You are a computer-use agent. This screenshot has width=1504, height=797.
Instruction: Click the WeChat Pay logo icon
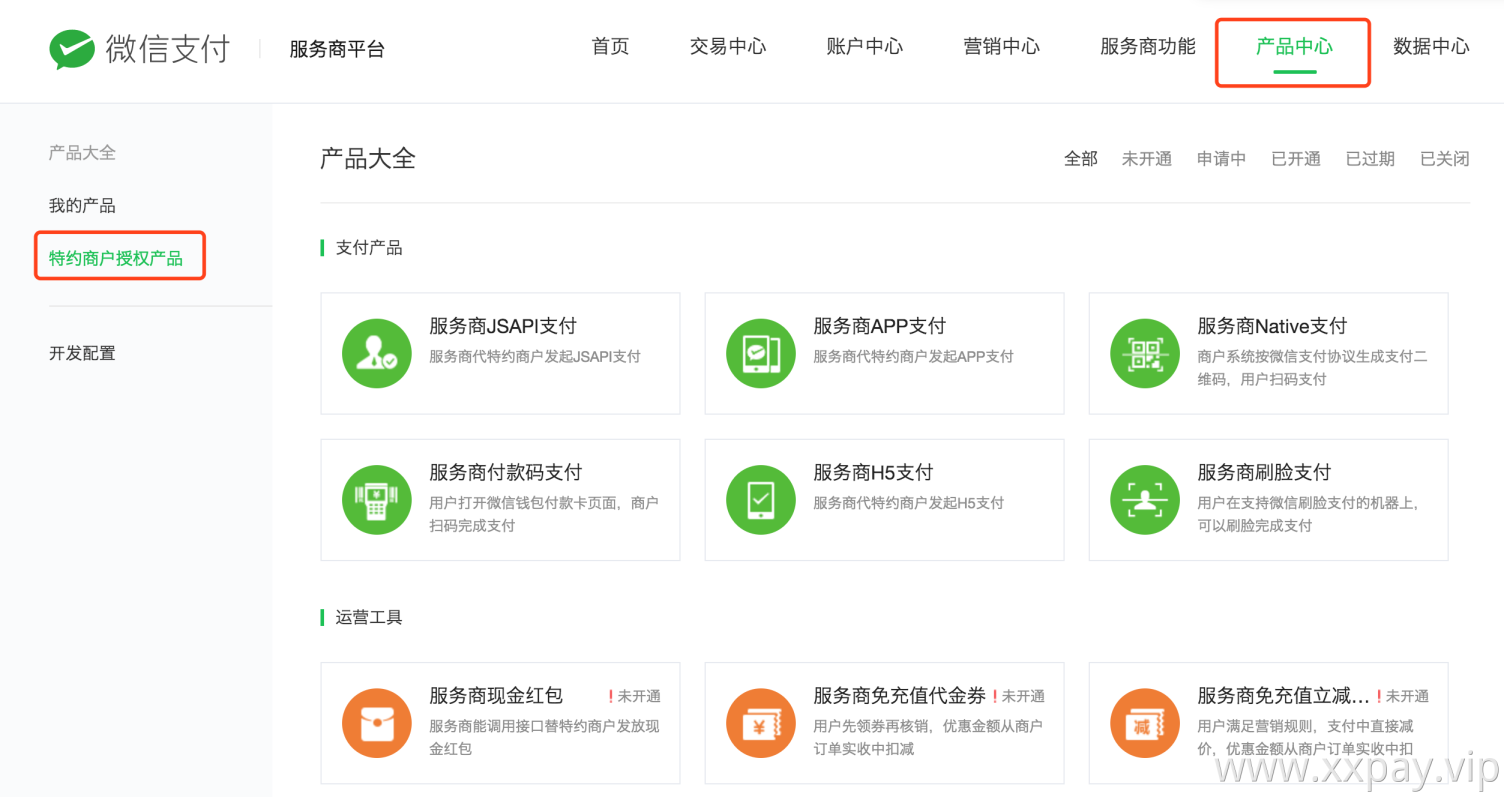coord(71,49)
